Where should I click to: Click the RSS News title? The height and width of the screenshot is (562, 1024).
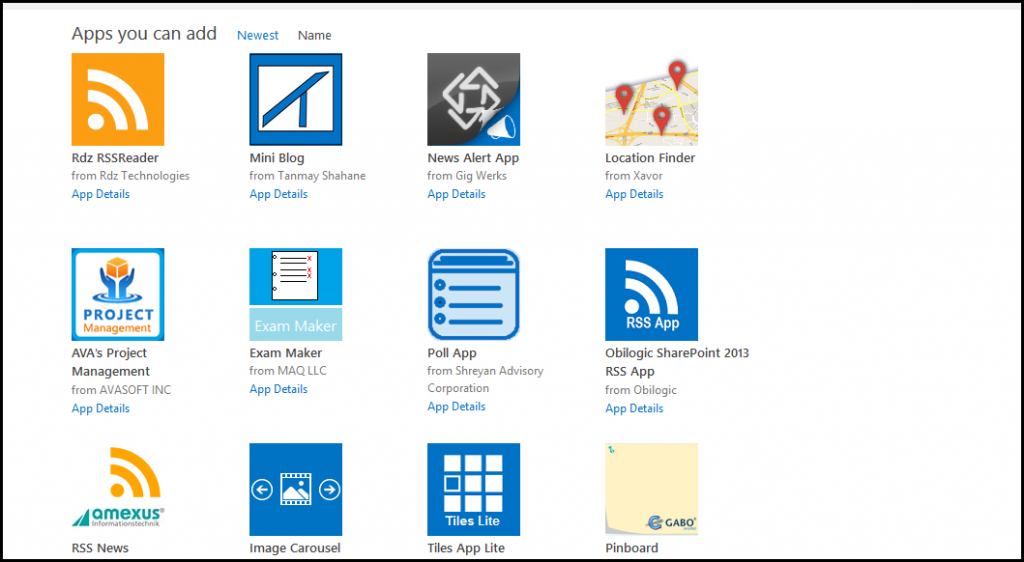(100, 548)
